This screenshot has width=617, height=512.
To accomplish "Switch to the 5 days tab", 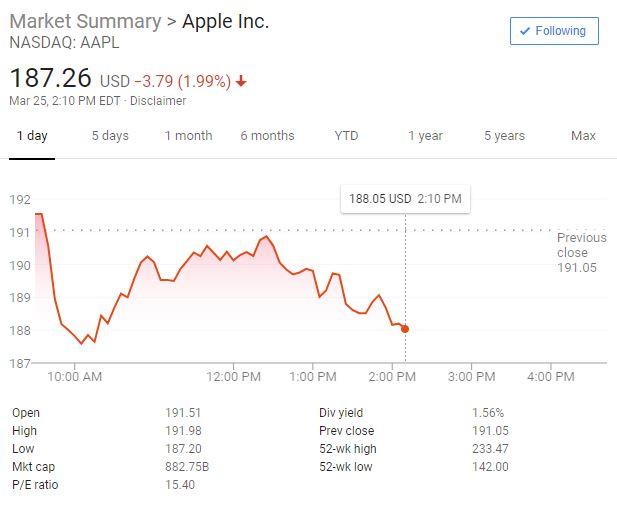I will click(110, 136).
